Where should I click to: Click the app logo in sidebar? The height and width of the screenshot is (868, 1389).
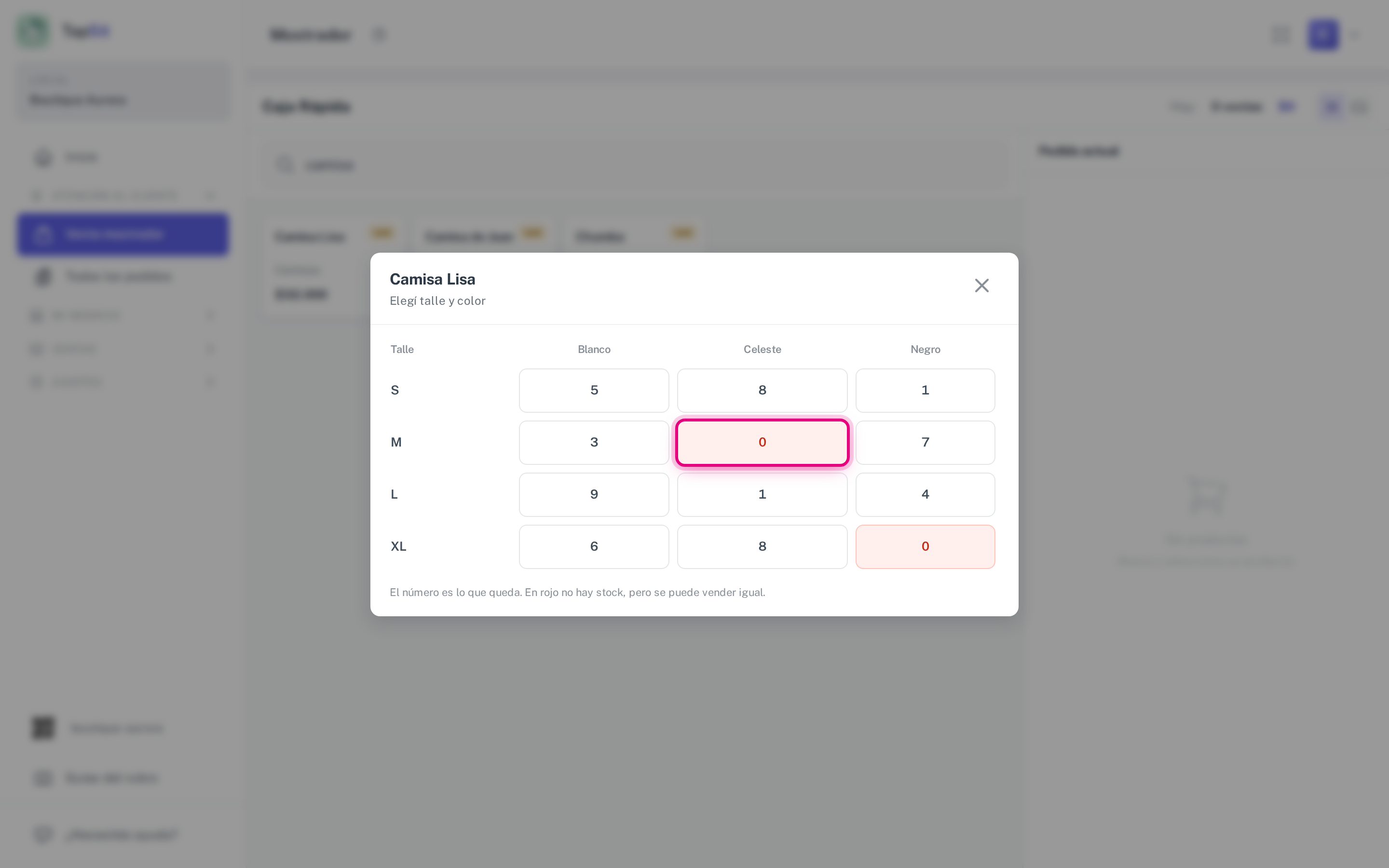coord(33,31)
